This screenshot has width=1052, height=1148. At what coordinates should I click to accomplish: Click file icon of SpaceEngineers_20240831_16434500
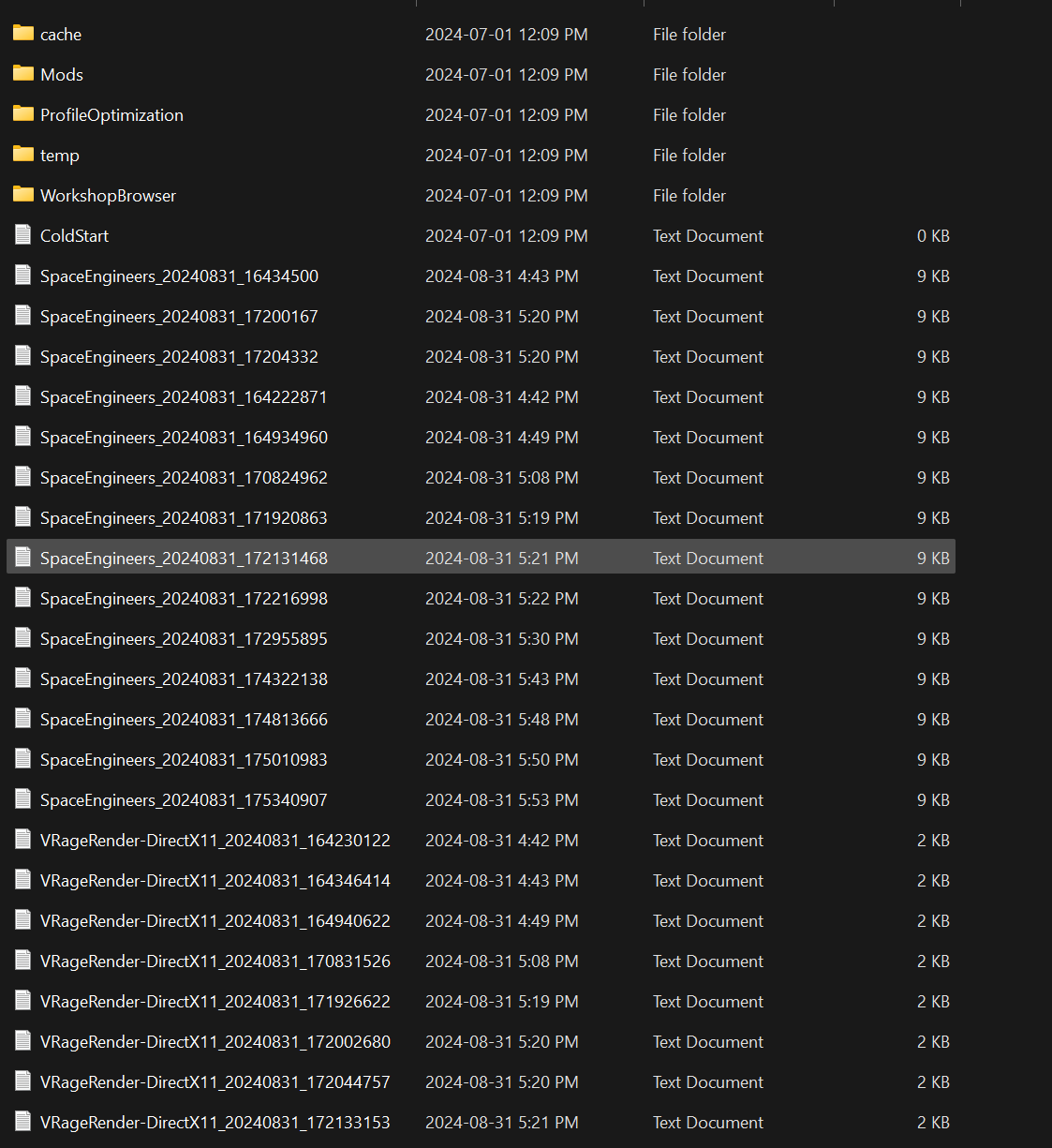pyautogui.click(x=23, y=275)
